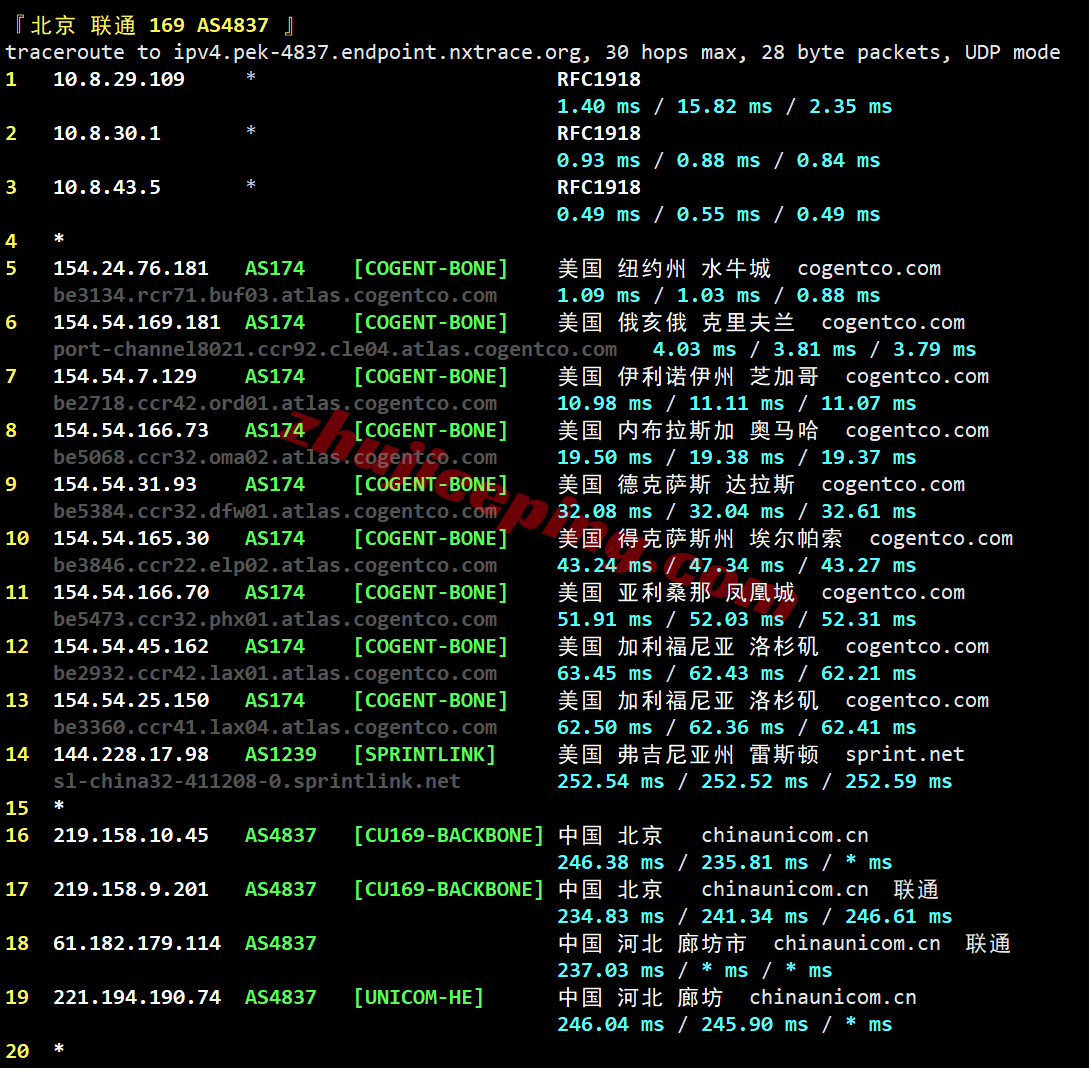The width and height of the screenshot is (1089, 1068).
Task: Select IP address 144.228.17.98
Action: click(x=131, y=755)
